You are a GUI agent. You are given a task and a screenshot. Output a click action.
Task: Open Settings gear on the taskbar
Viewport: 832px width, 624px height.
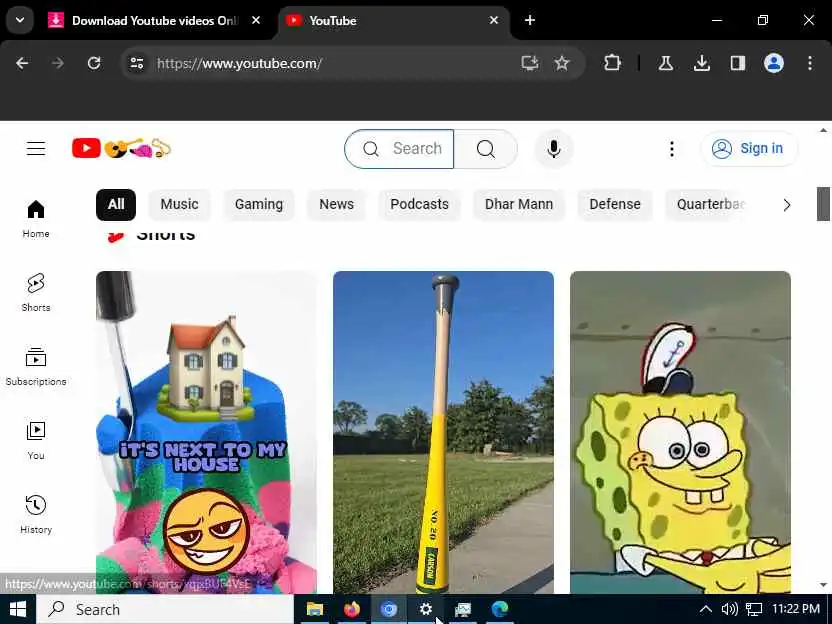pyautogui.click(x=426, y=609)
